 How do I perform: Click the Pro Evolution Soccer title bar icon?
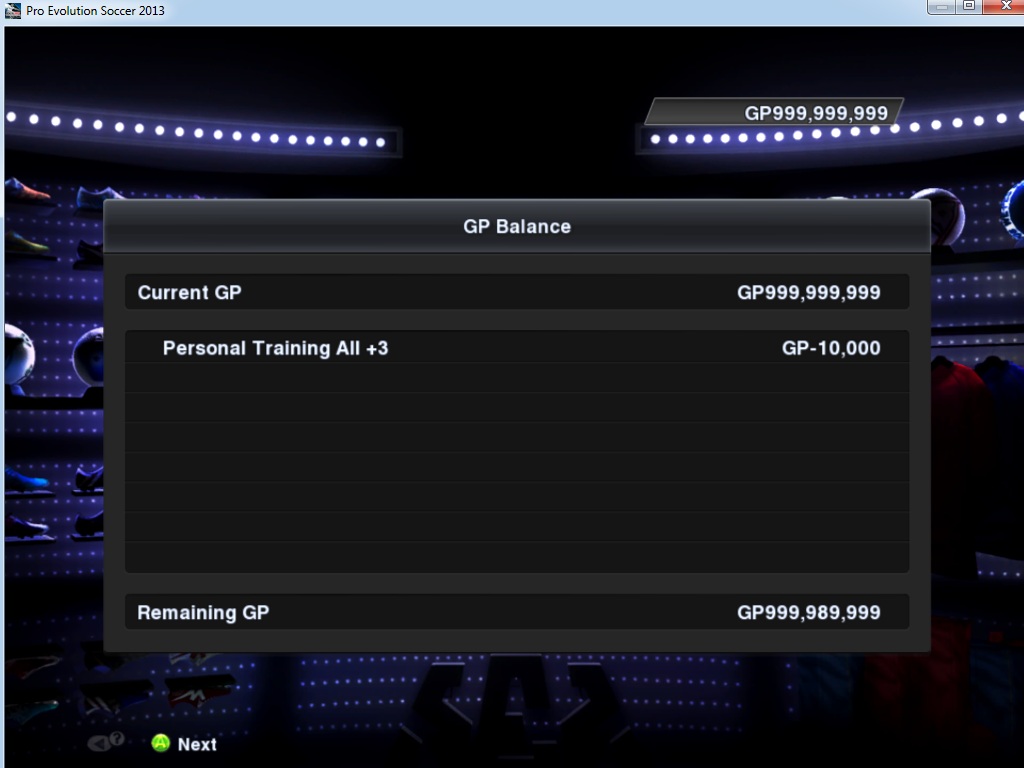click(x=13, y=10)
